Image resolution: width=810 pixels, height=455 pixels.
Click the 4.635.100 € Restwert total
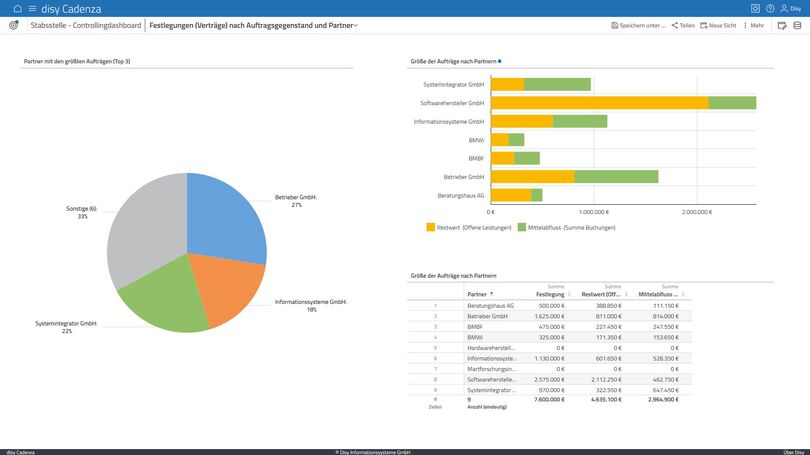tap(606, 399)
